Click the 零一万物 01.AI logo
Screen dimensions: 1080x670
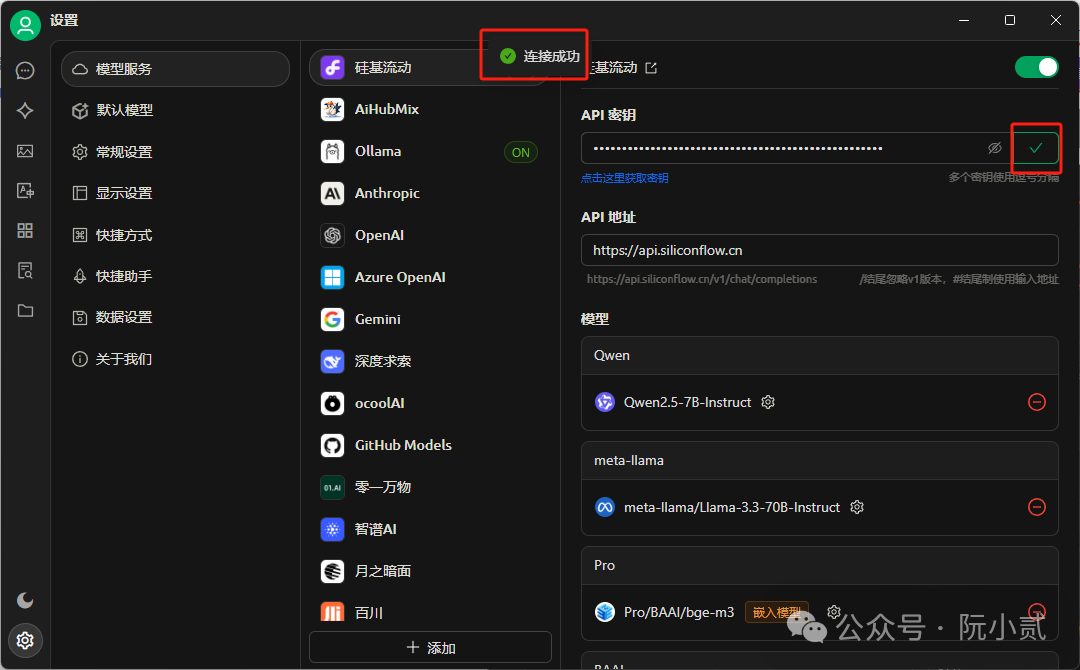point(333,488)
